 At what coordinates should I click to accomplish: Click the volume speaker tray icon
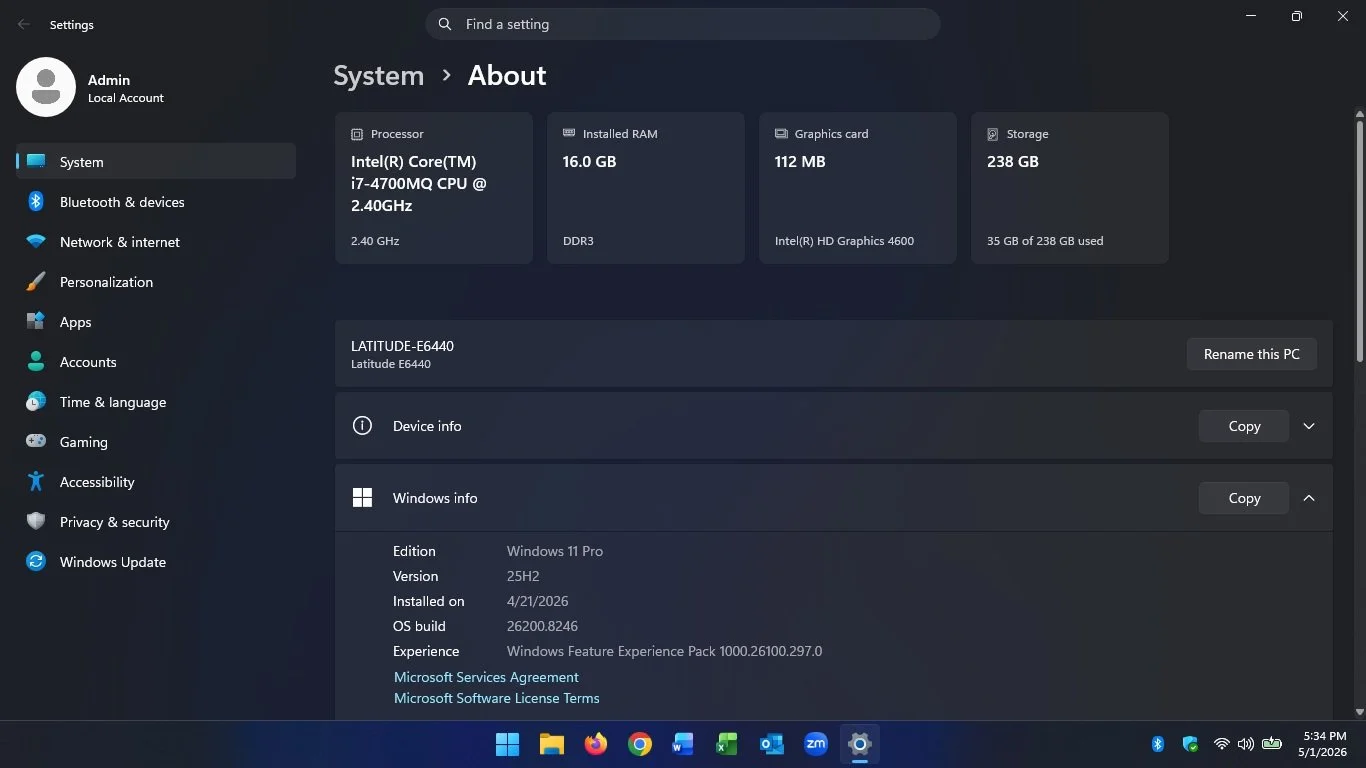pos(1245,744)
